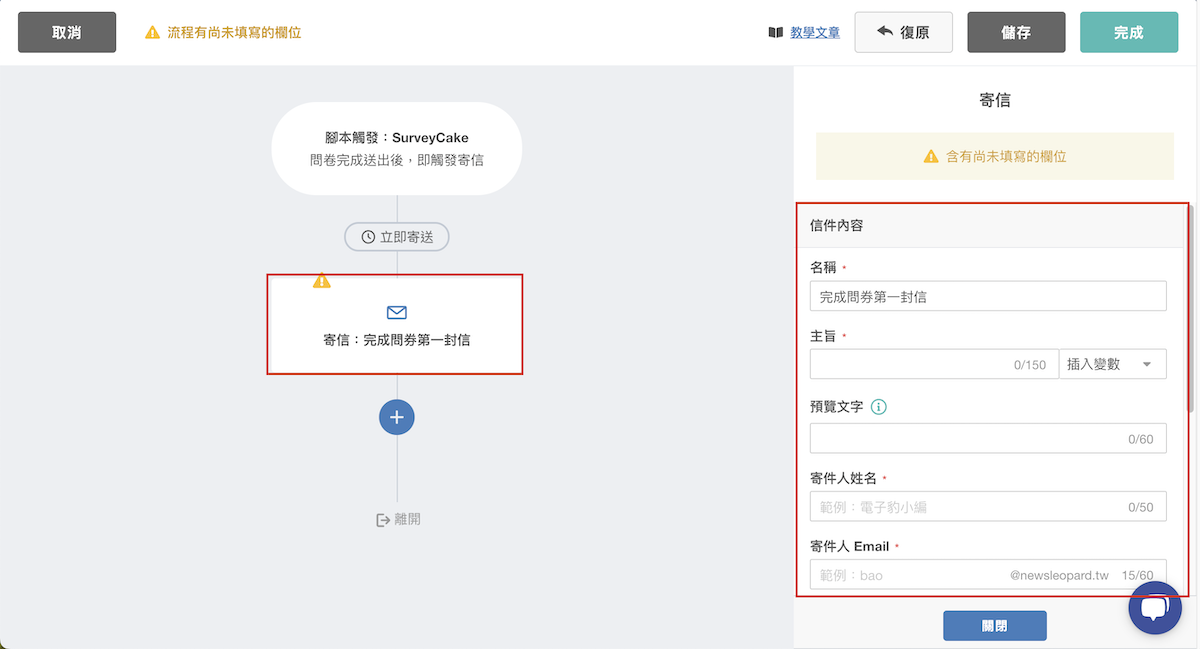Click the warning icon beside 流程有尚未填寫的欄位
1200x649 pixels.
coord(152,33)
